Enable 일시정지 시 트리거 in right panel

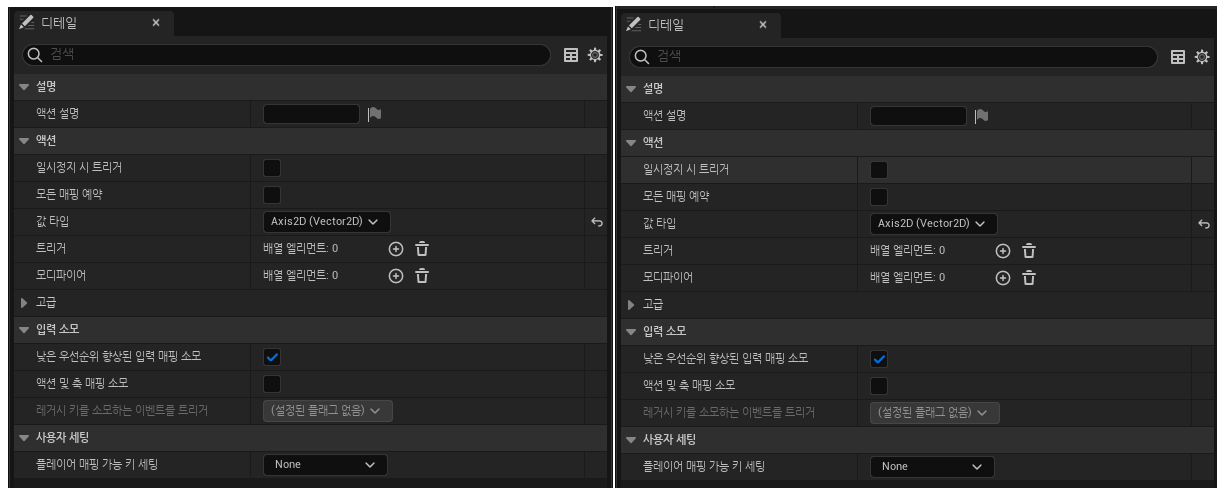[879, 170]
